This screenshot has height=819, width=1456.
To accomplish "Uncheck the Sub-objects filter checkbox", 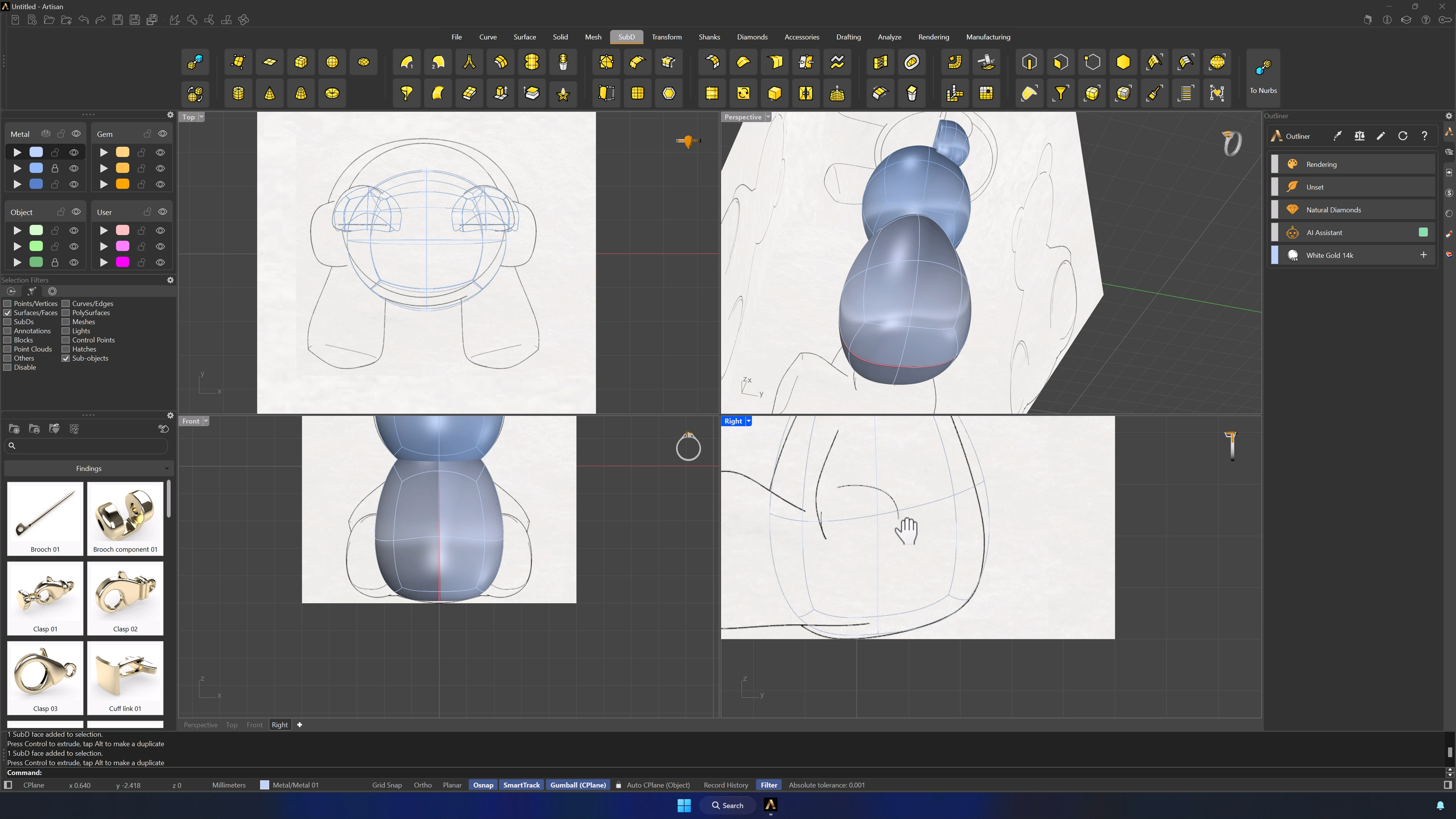I will pyautogui.click(x=66, y=358).
